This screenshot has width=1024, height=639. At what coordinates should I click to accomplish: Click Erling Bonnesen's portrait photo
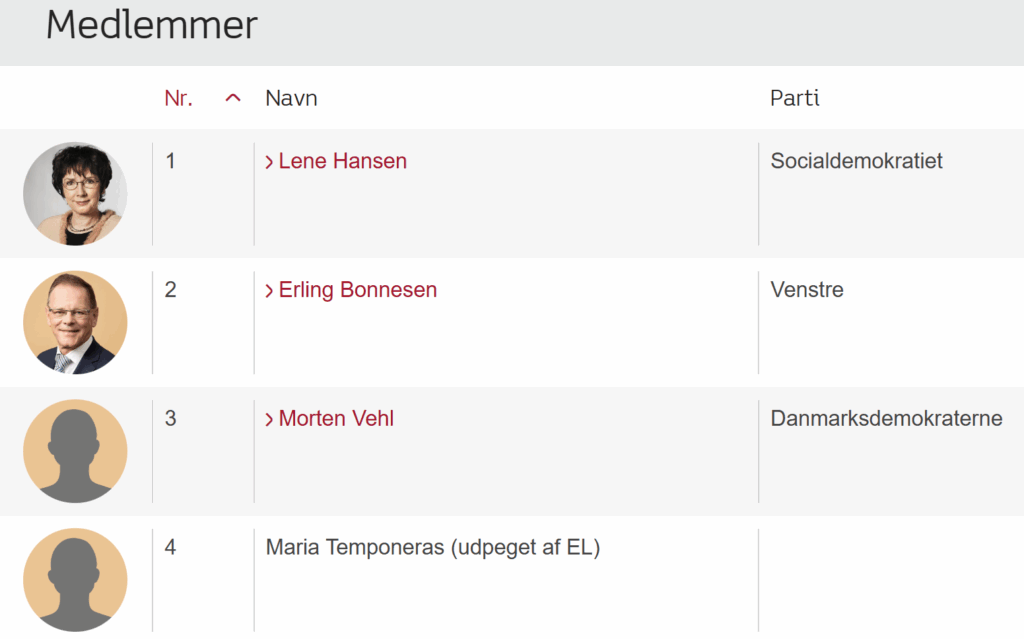tap(75, 322)
